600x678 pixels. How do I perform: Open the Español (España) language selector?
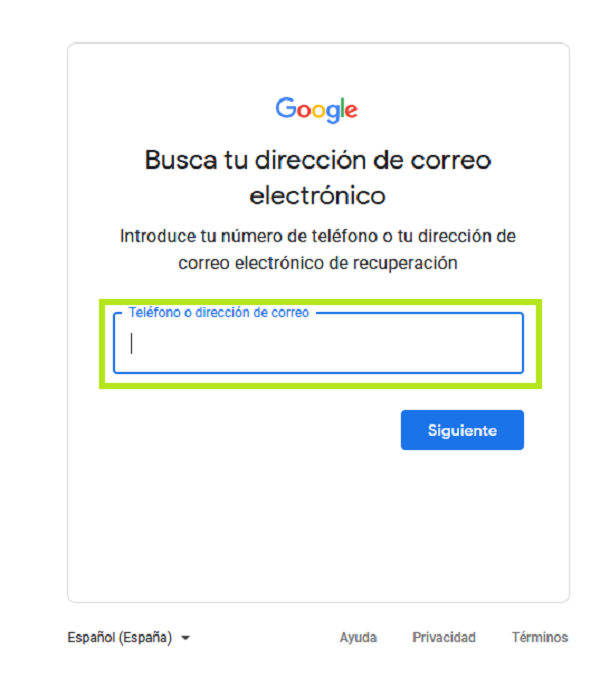tap(128, 637)
